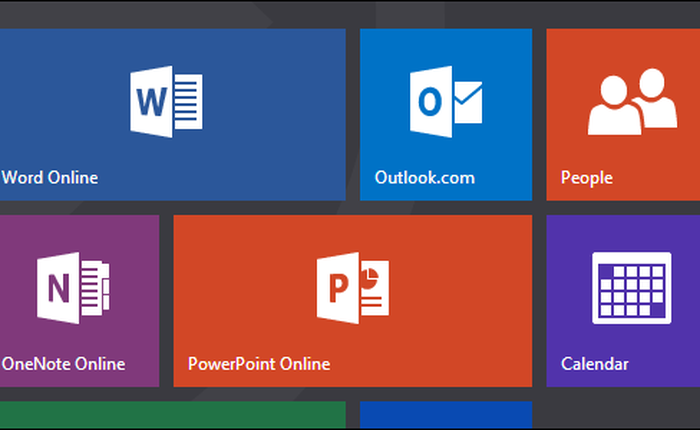This screenshot has height=430, width=700.
Task: Click the Outlook.com envelope icon
Action: [446, 101]
